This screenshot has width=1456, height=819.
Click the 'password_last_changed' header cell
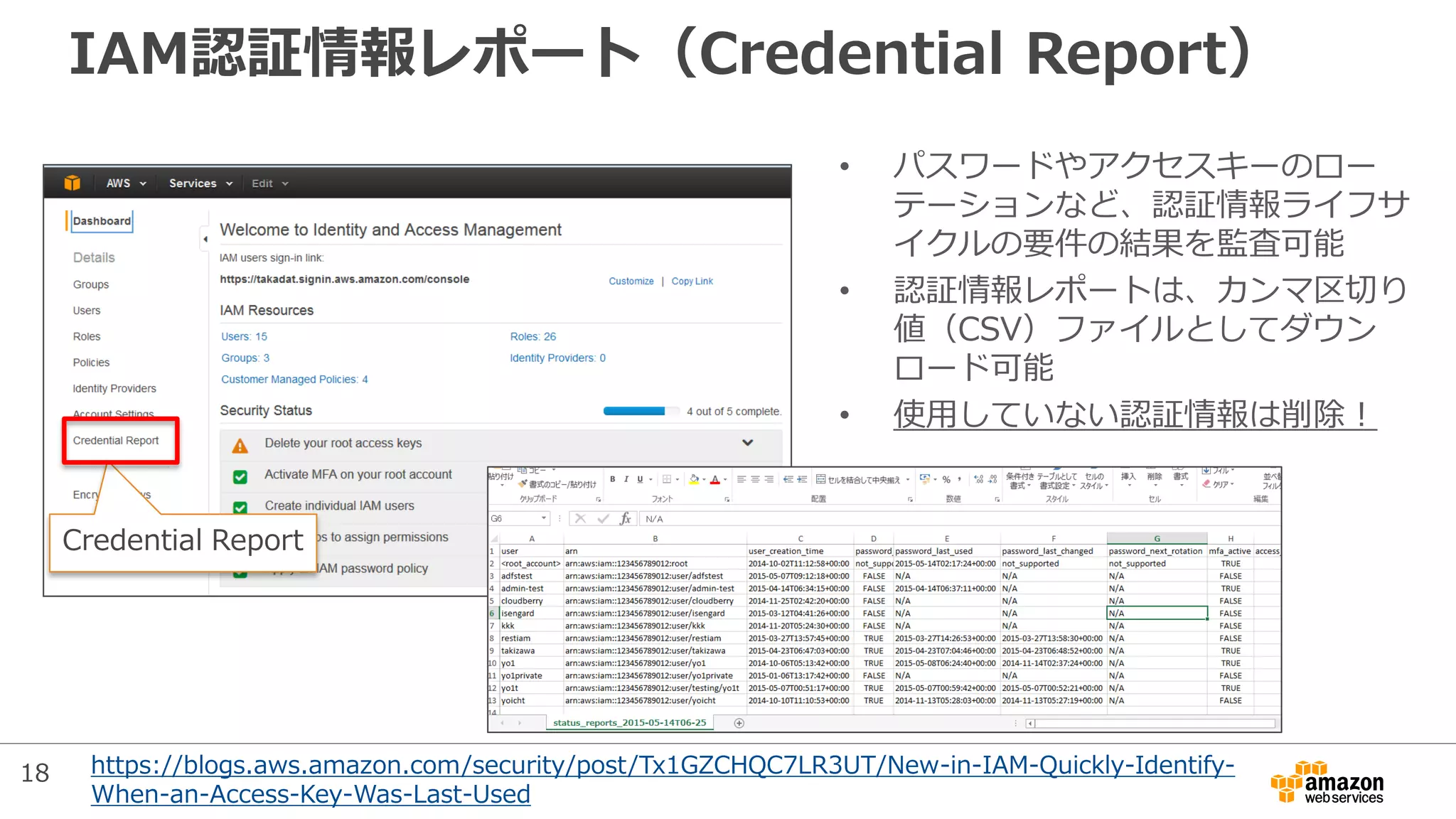click(1054, 551)
